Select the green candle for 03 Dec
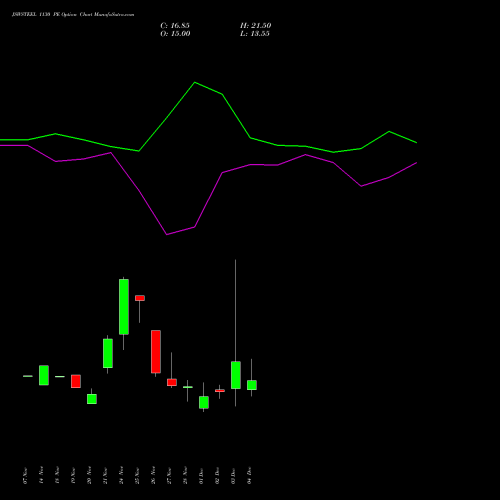 pos(236,375)
